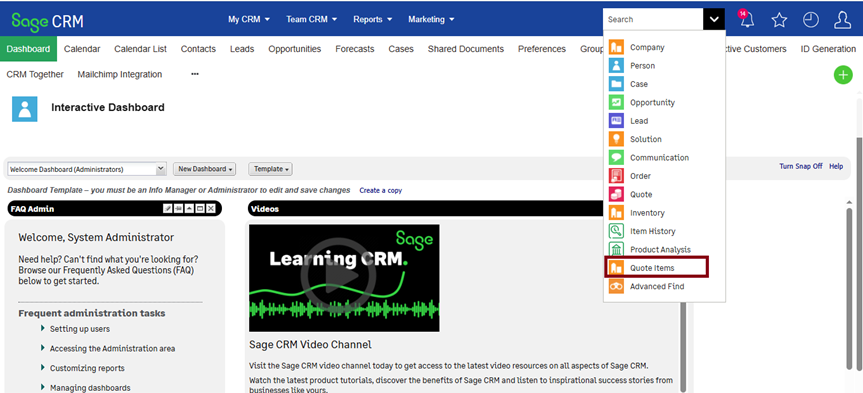The width and height of the screenshot is (863, 393).
Task: Click the FAQ Admin pin icon
Action: click(x=178, y=209)
